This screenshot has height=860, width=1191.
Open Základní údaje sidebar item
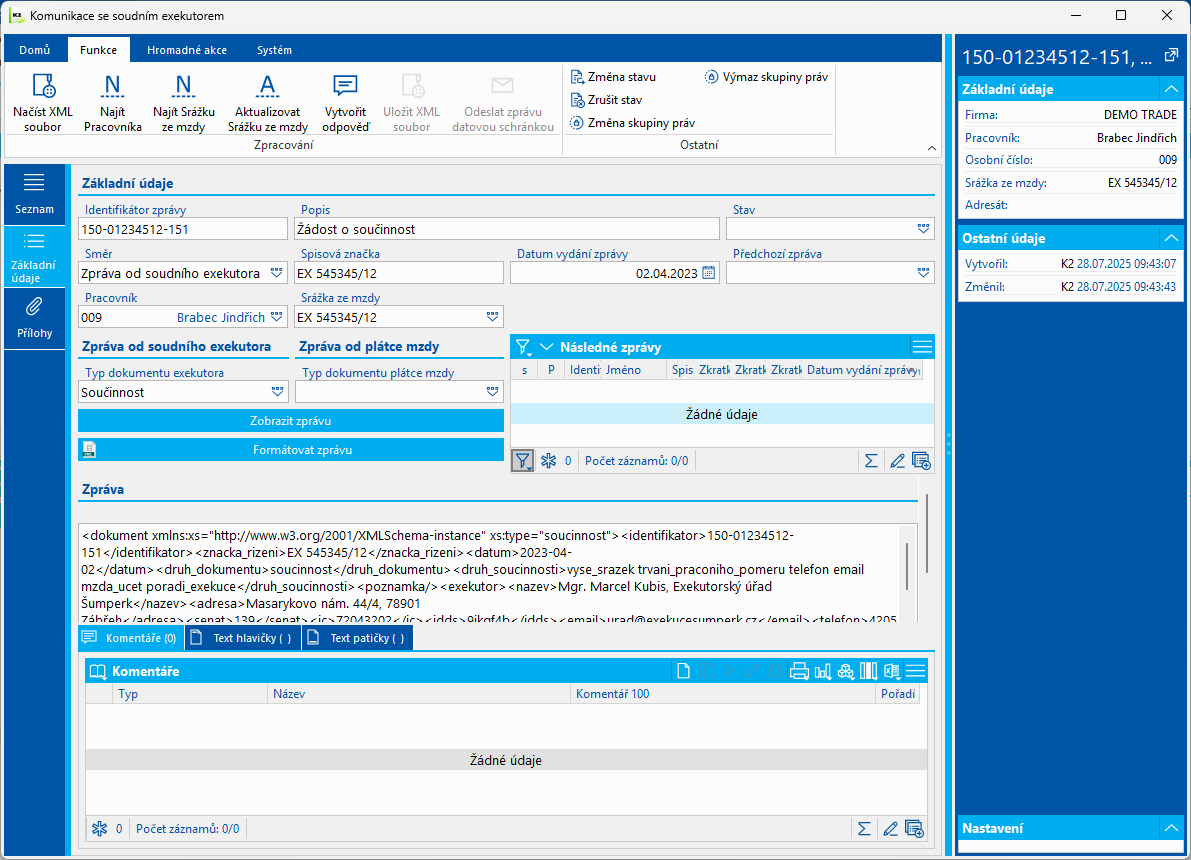click(x=34, y=258)
